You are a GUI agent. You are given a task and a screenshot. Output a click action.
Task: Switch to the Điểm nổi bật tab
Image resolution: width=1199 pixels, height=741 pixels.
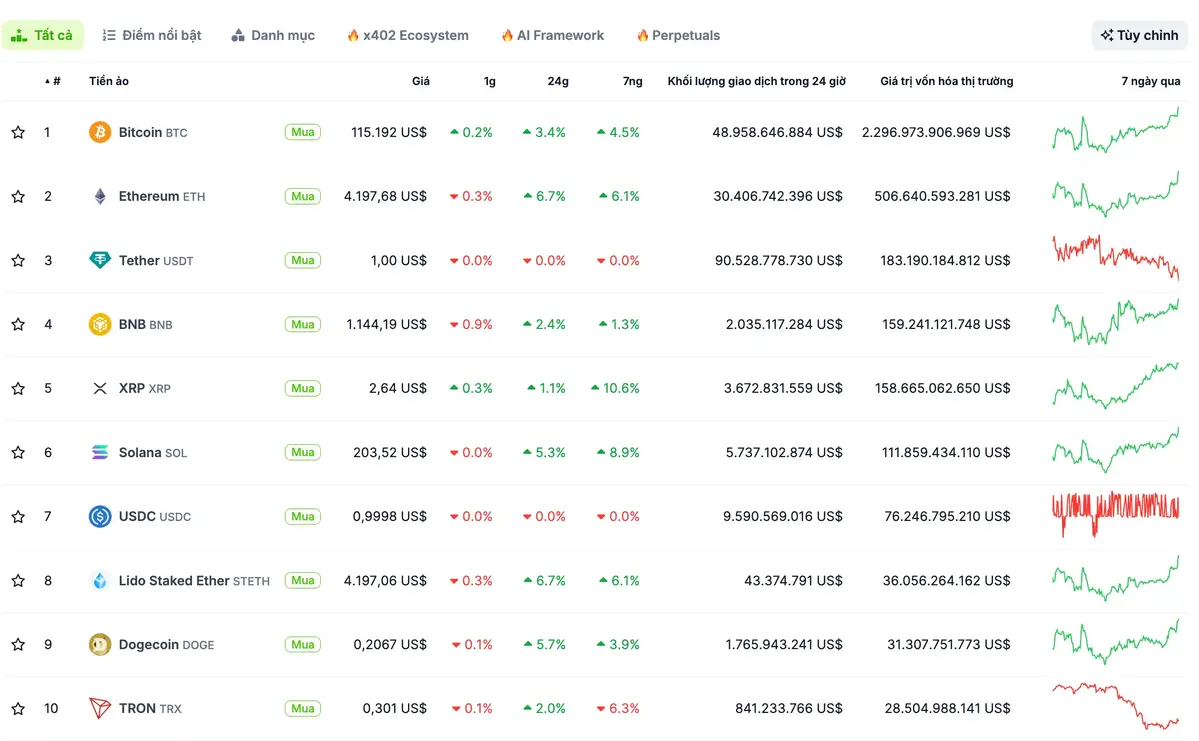tap(151, 35)
